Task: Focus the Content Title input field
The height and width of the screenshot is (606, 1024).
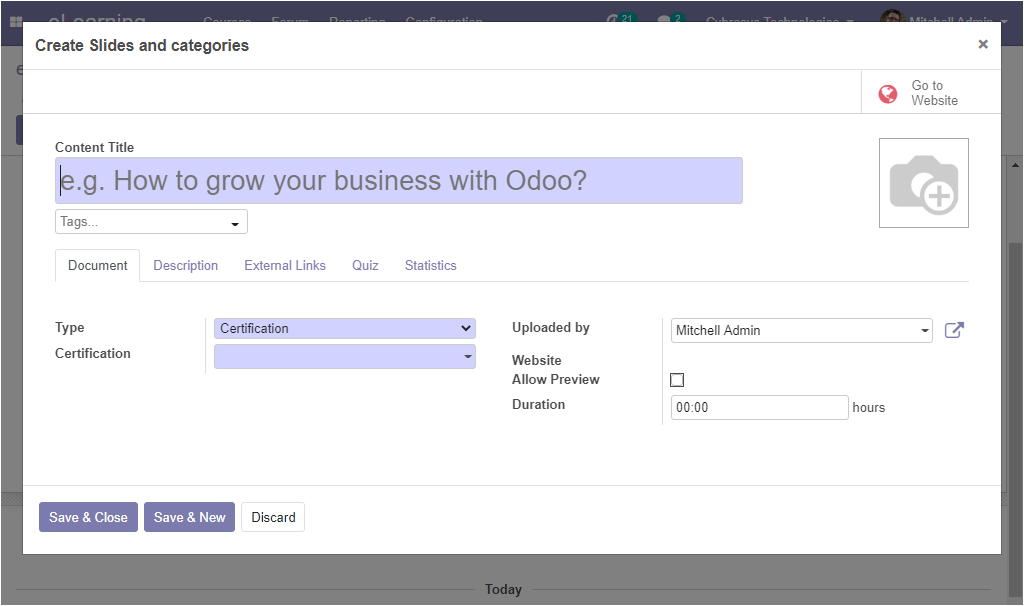Action: click(x=399, y=181)
